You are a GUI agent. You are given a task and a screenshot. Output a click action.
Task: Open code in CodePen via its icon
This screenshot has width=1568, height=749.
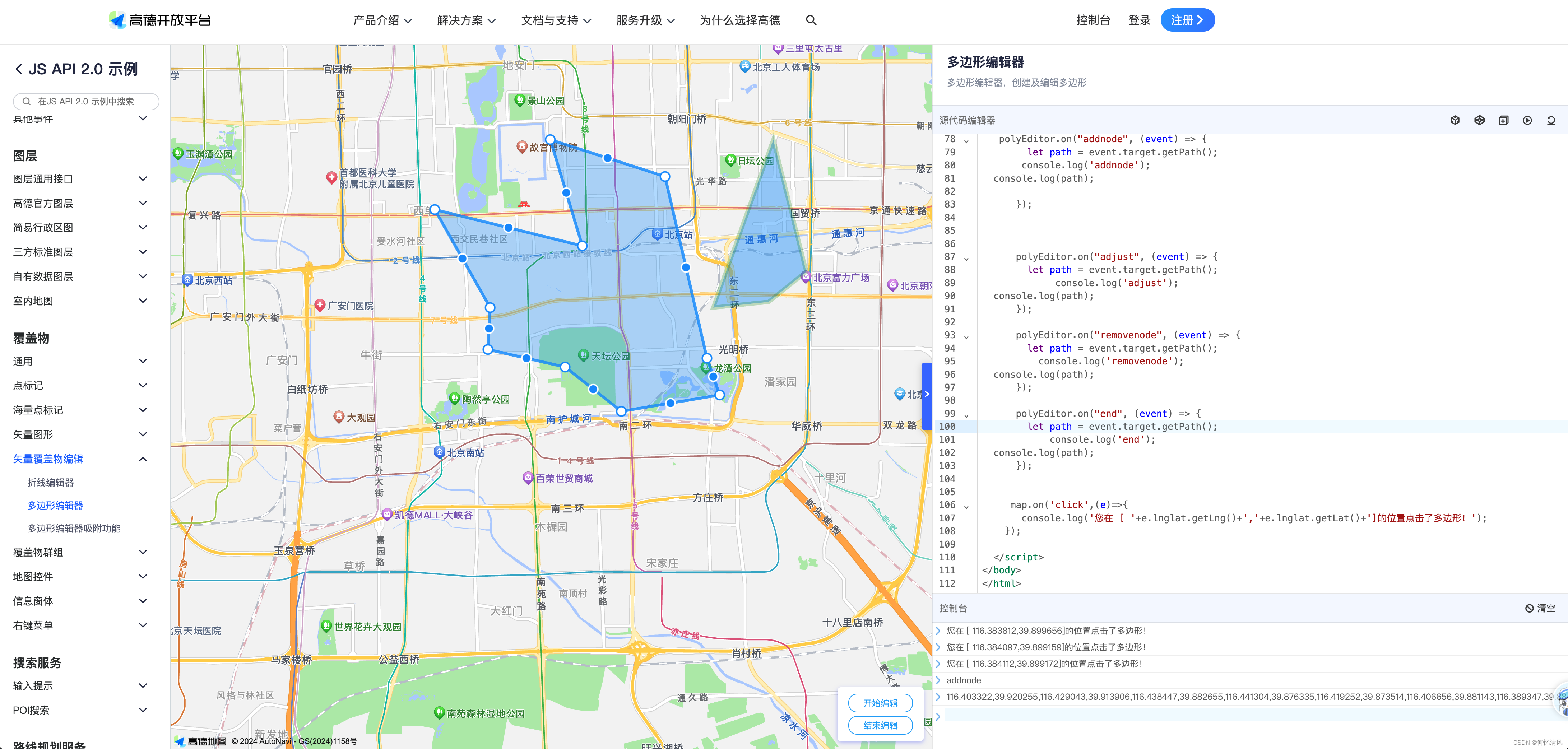(1479, 121)
